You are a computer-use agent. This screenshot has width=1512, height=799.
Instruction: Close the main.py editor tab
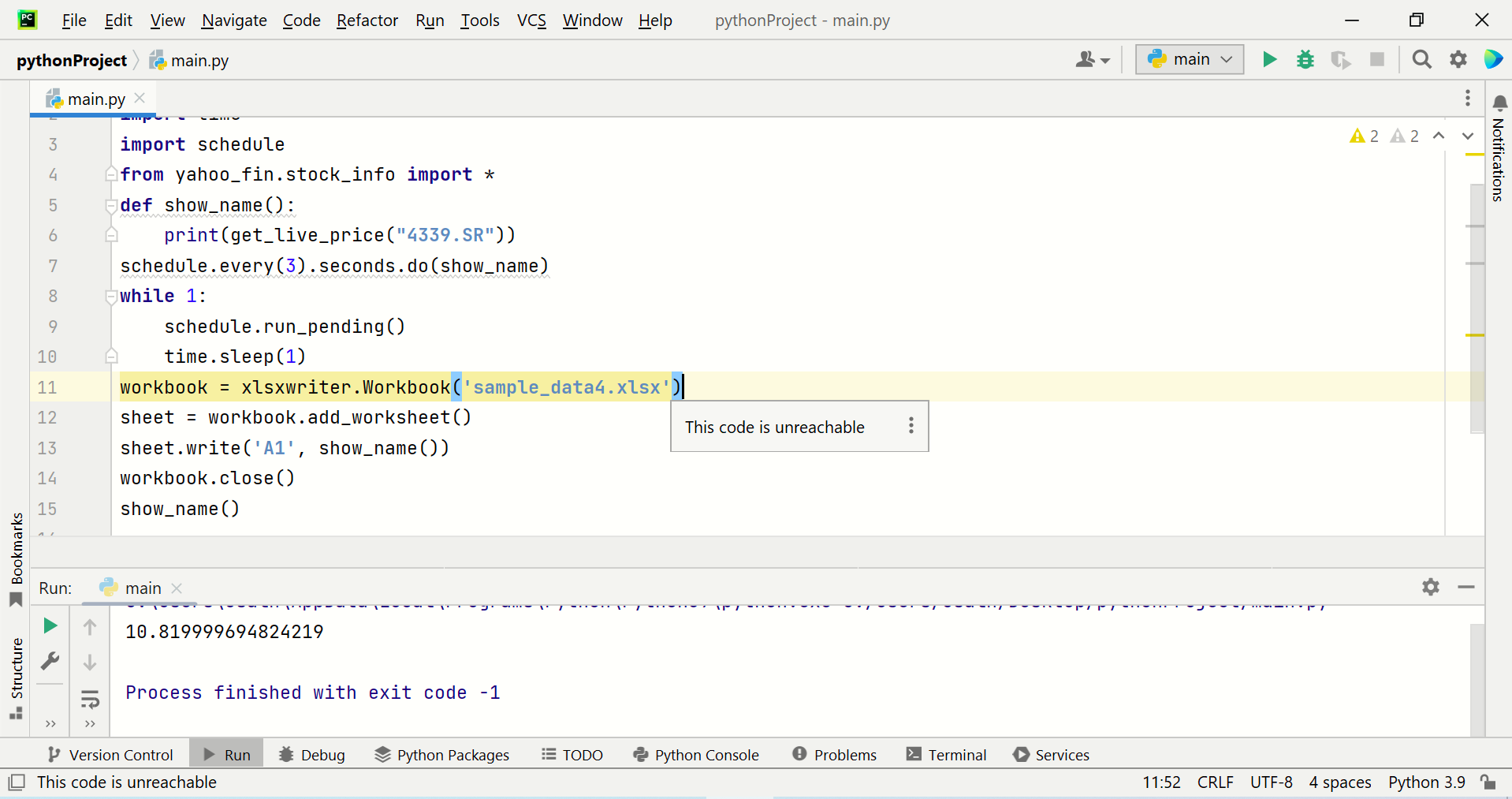(x=140, y=99)
